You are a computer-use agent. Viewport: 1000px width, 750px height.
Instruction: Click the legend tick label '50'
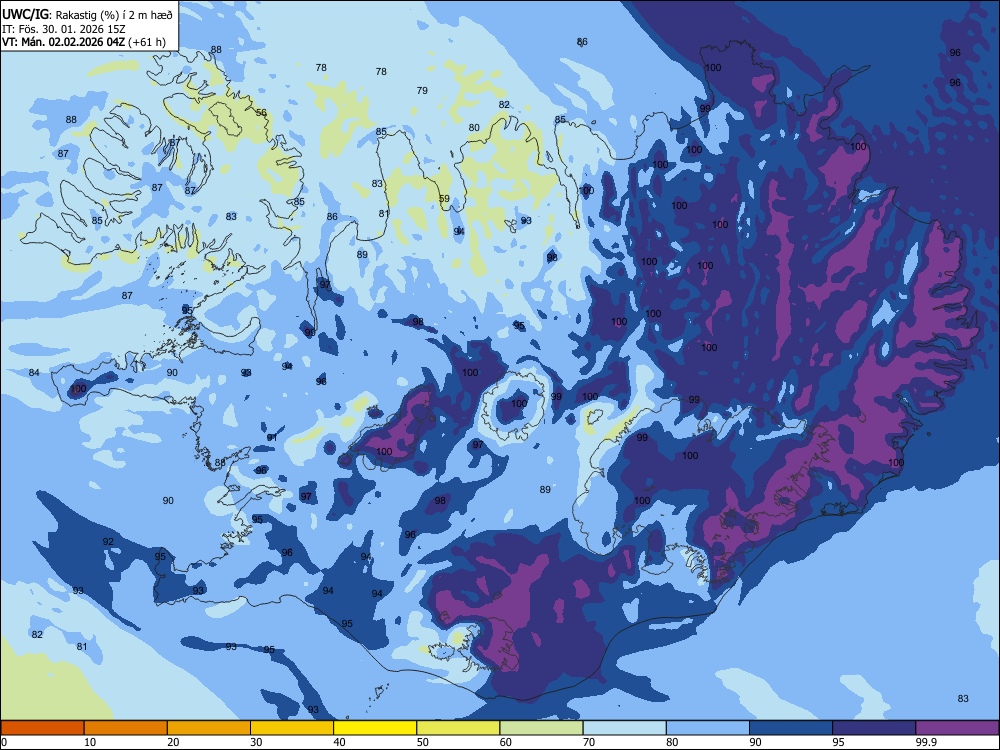point(422,742)
